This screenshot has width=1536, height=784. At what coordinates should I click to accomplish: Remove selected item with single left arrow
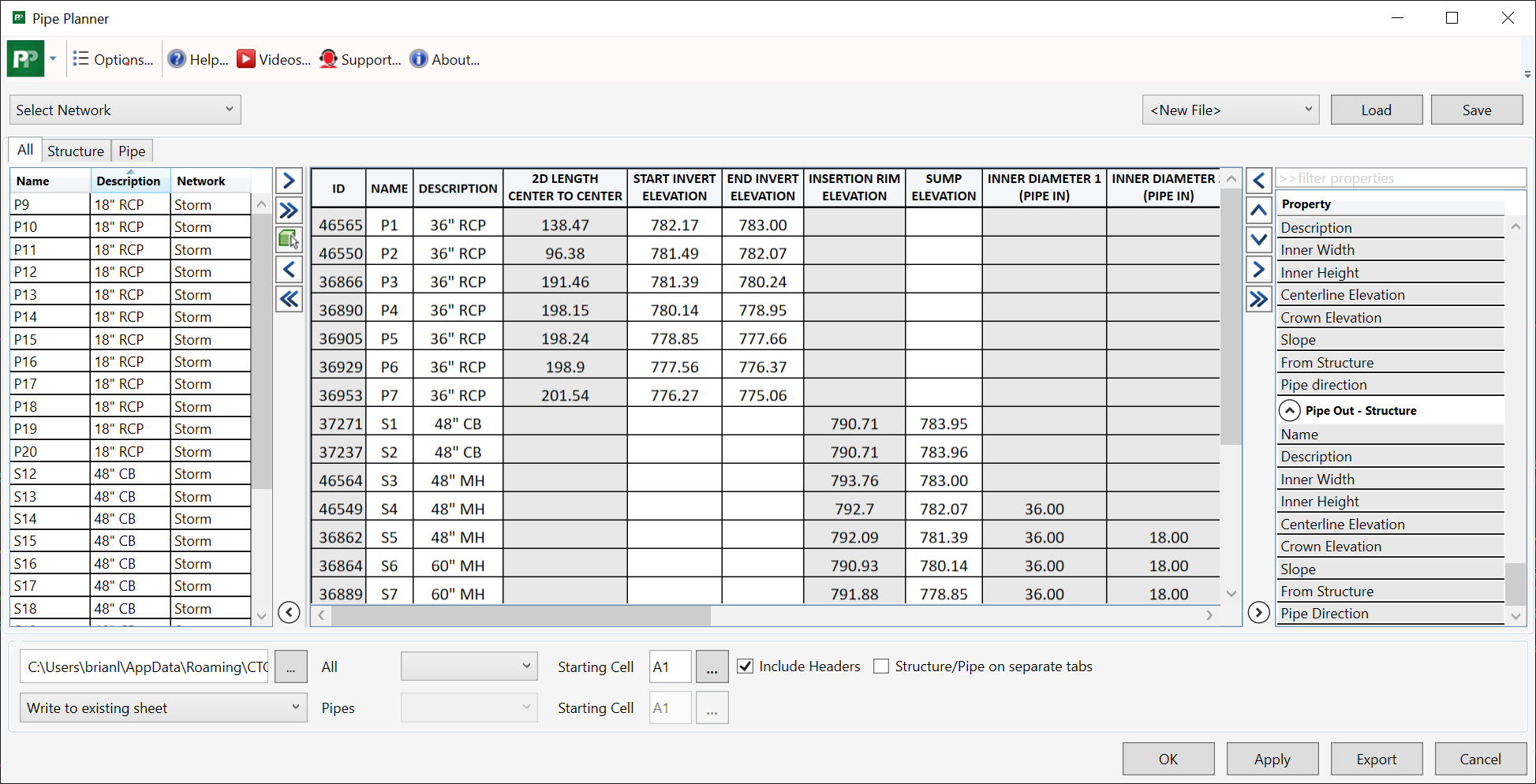(290, 270)
